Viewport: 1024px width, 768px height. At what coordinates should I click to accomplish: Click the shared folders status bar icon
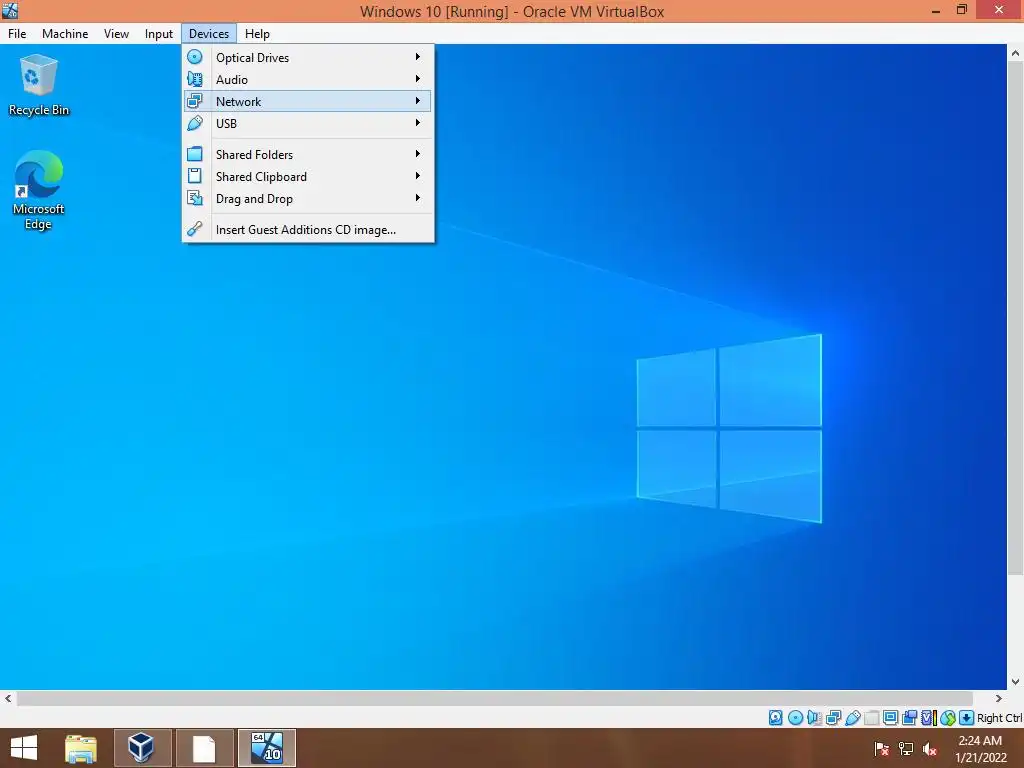pyautogui.click(x=871, y=718)
